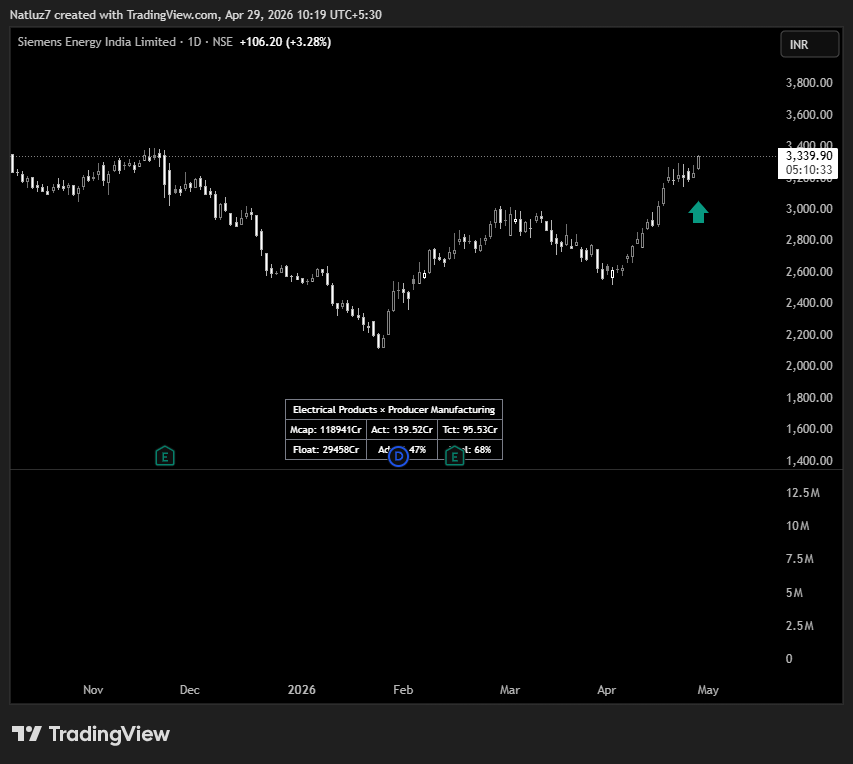This screenshot has height=764, width=853.
Task: Click the 0 volume axis label
Action: click(789, 659)
